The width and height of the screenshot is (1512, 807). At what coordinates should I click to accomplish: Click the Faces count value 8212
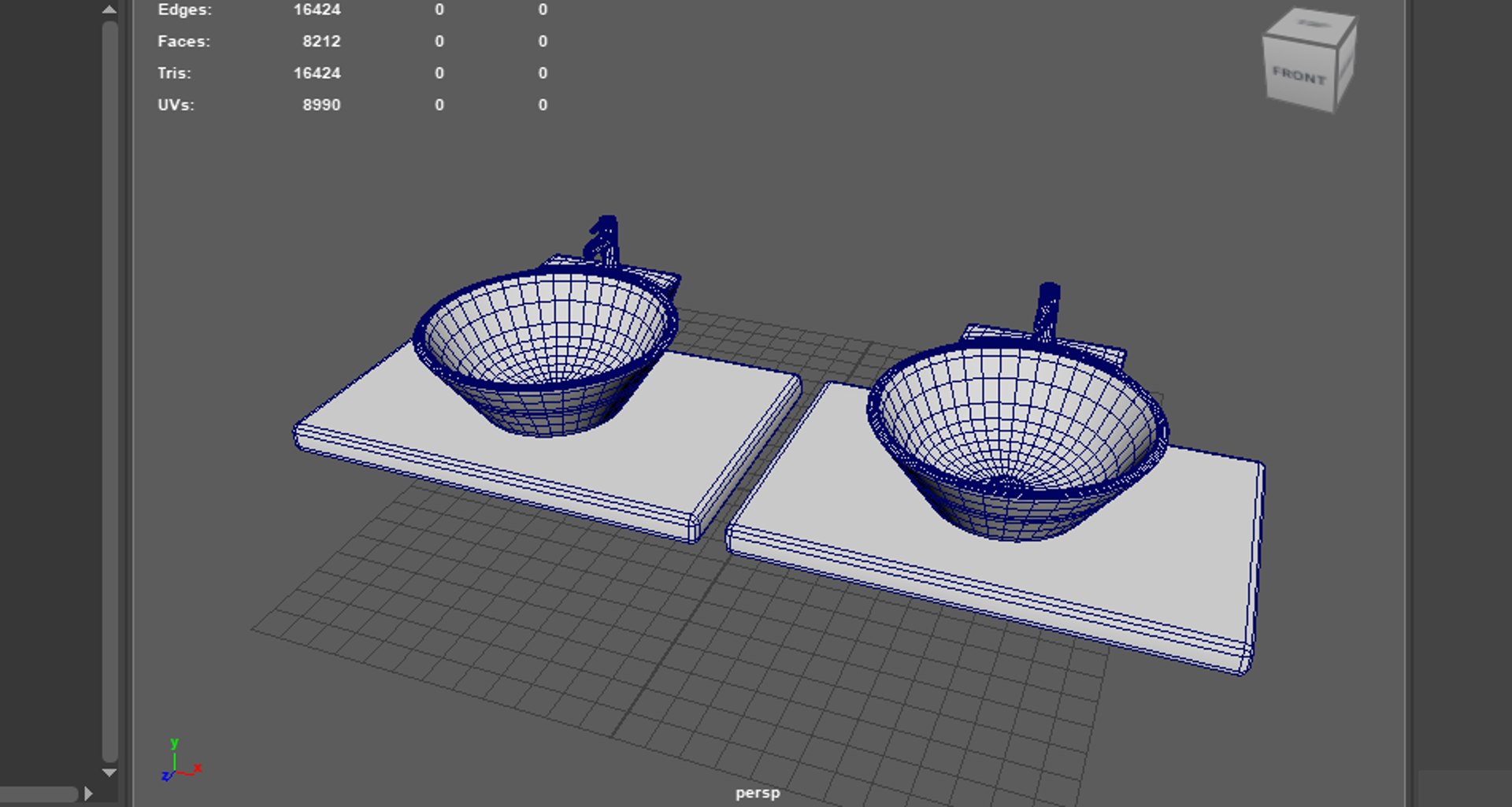[x=321, y=41]
